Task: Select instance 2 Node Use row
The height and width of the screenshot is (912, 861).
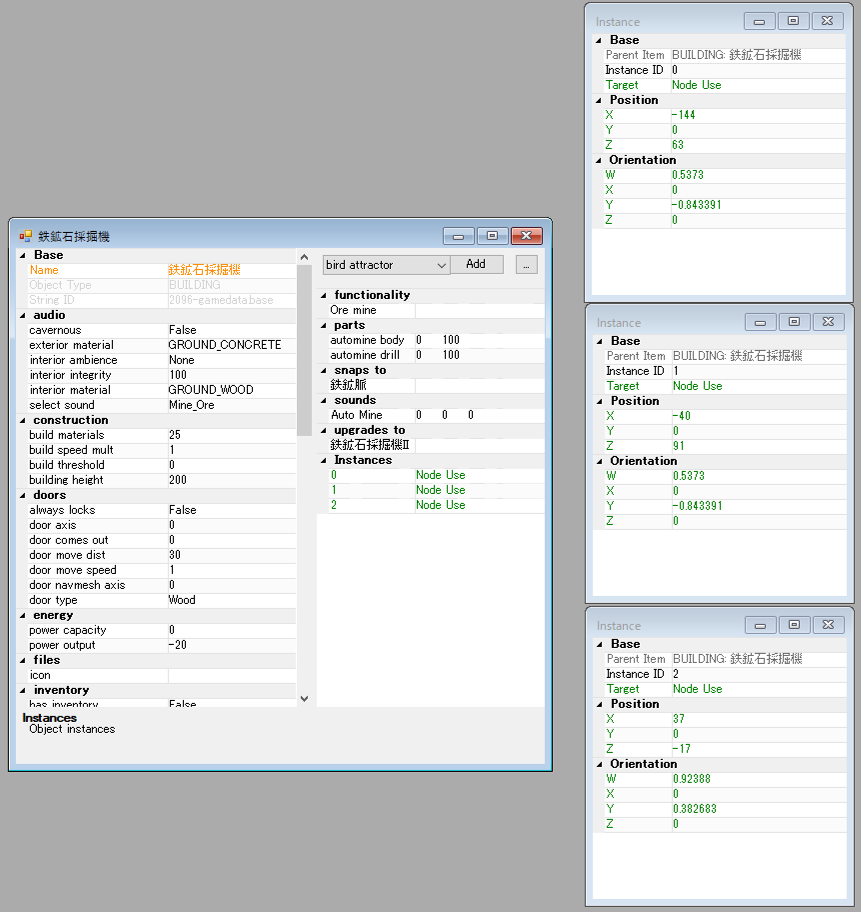Action: (430, 505)
